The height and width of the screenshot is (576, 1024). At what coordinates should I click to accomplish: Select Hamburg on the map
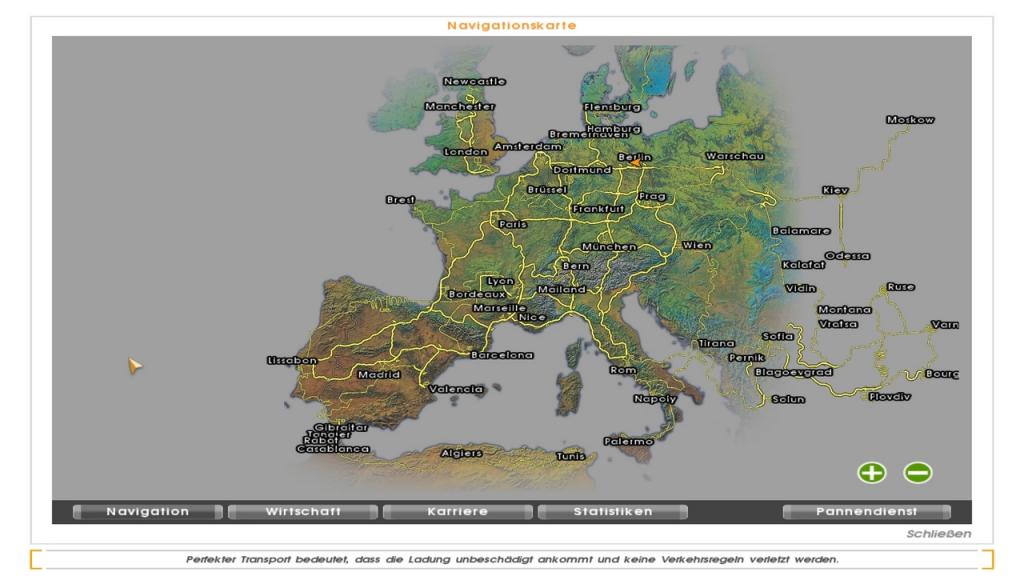(x=613, y=129)
